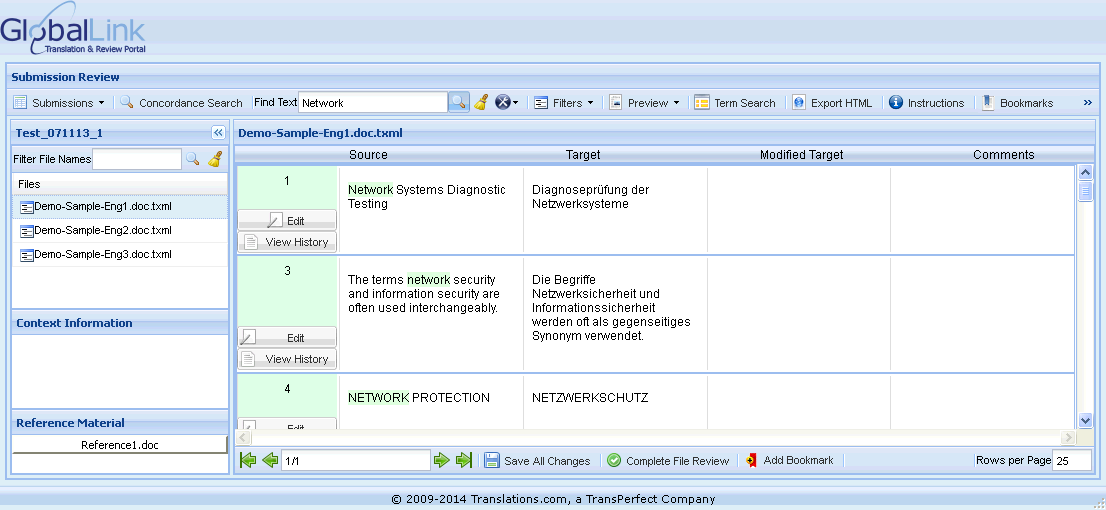Open Bookmarks in the toolbar
The height and width of the screenshot is (510, 1106).
(x=1017, y=103)
